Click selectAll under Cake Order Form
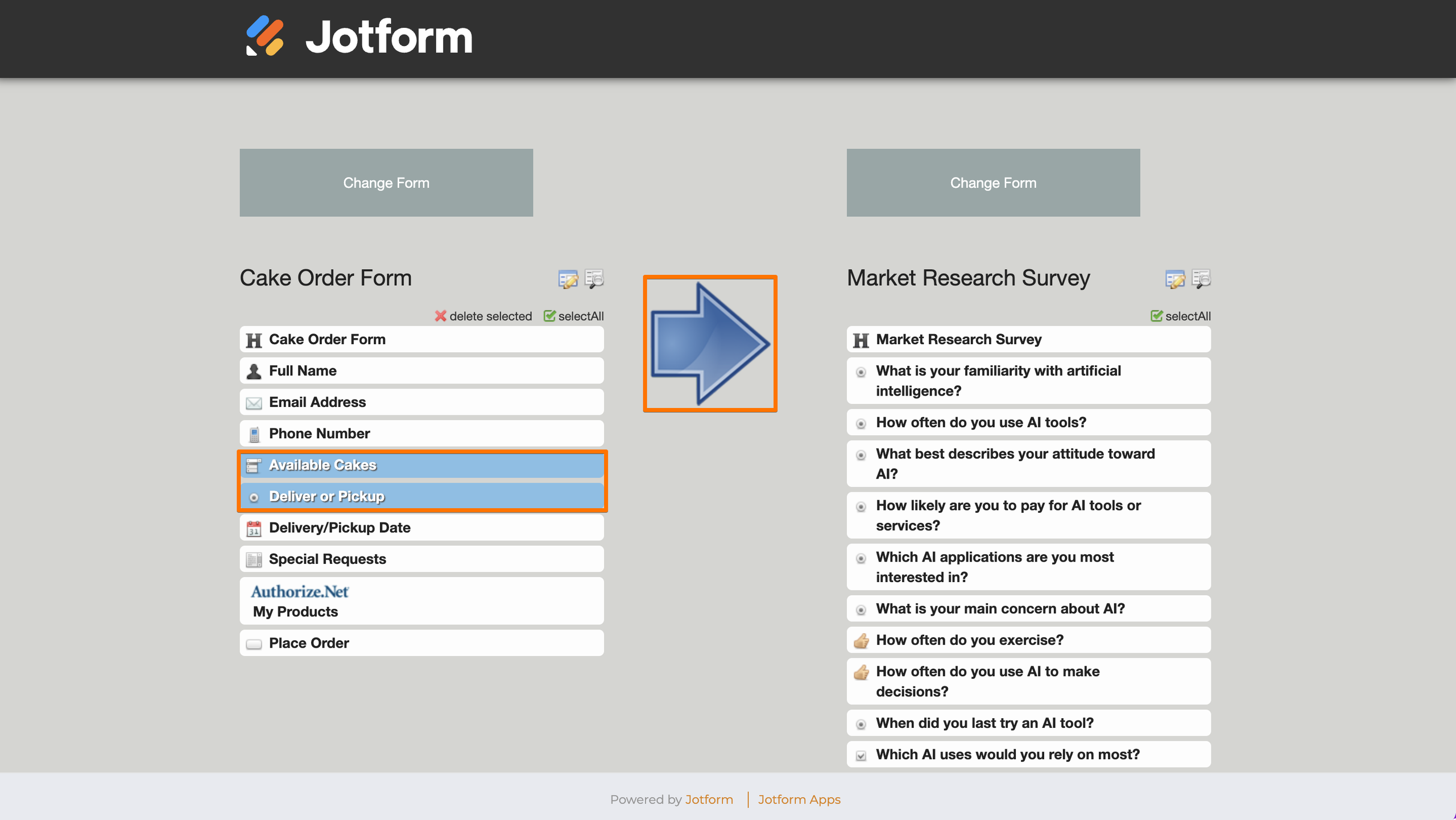The width and height of the screenshot is (1456, 820). [574, 316]
